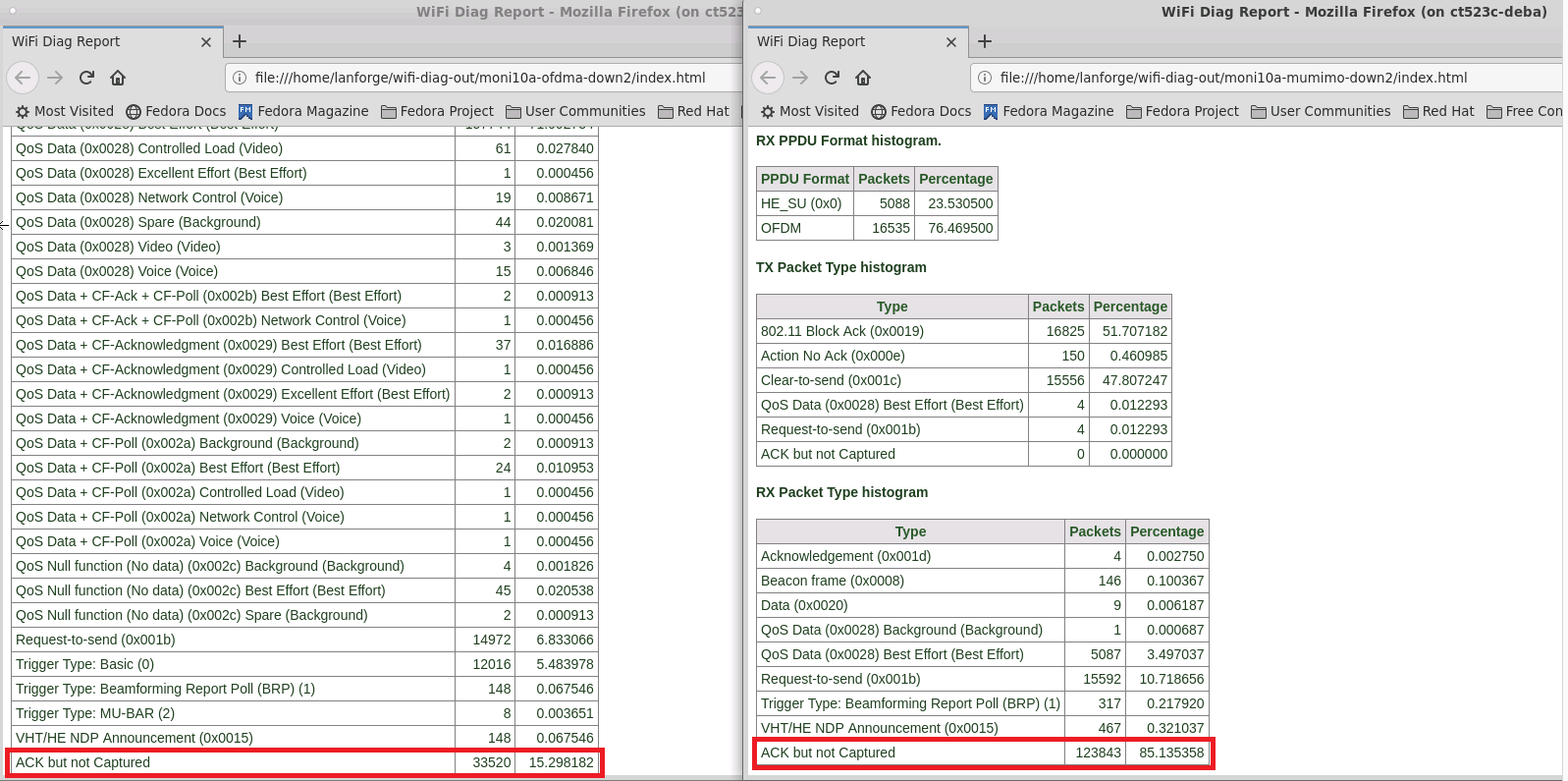This screenshot has width=1568, height=781.
Task: Click 'PPDU Format' column header
Action: 804,179
